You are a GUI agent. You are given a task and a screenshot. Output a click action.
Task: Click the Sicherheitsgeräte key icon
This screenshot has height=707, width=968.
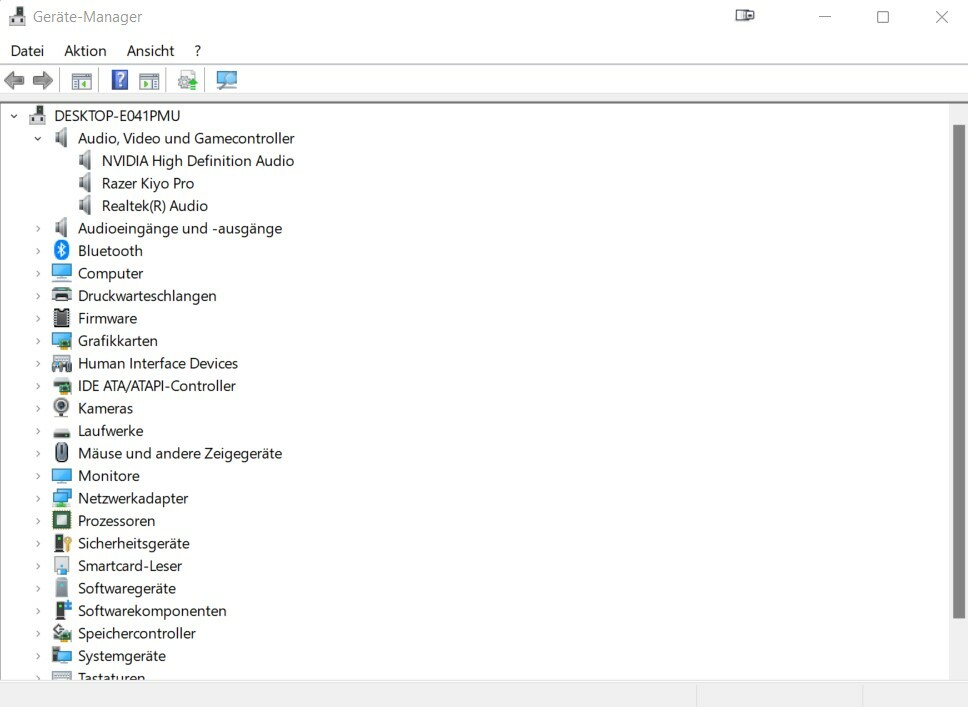click(62, 543)
